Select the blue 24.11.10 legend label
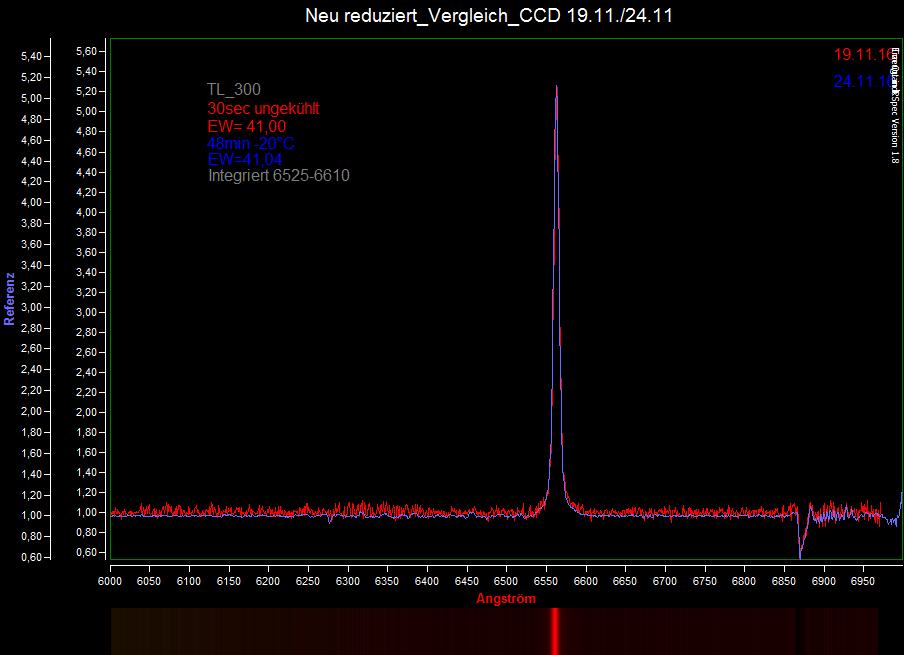Viewport: 904px width, 655px height. pos(862,82)
